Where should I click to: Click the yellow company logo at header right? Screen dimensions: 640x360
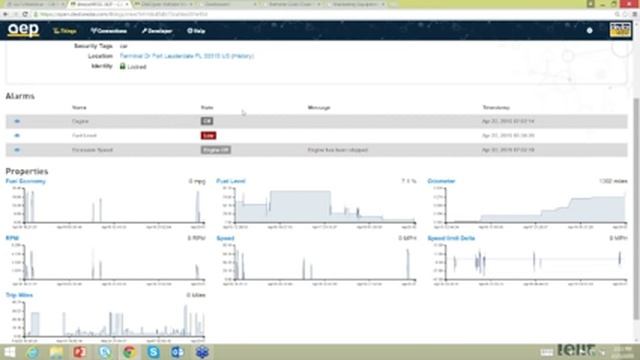pyautogui.click(x=620, y=30)
